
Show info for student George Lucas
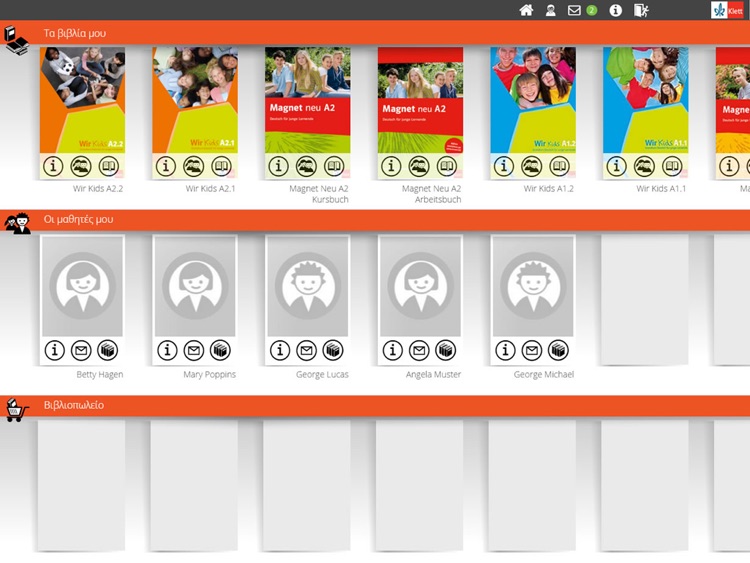(280, 351)
